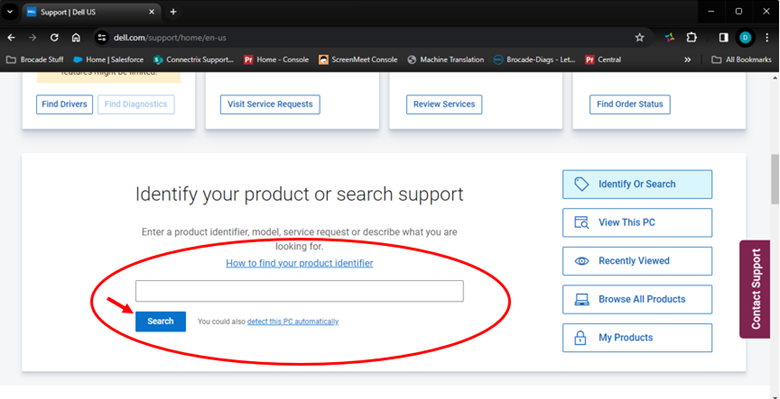Click the Find Order Status button
This screenshot has width=780, height=399.
[630, 104]
